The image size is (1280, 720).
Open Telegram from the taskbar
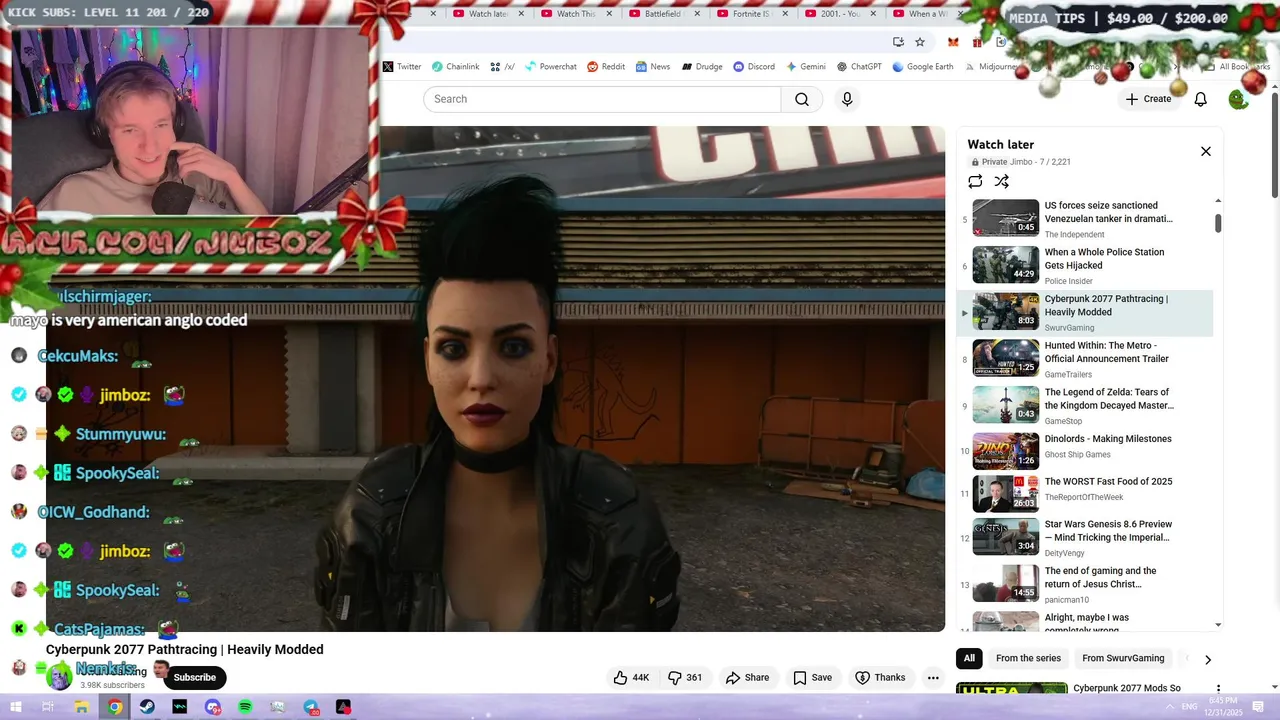(311, 707)
